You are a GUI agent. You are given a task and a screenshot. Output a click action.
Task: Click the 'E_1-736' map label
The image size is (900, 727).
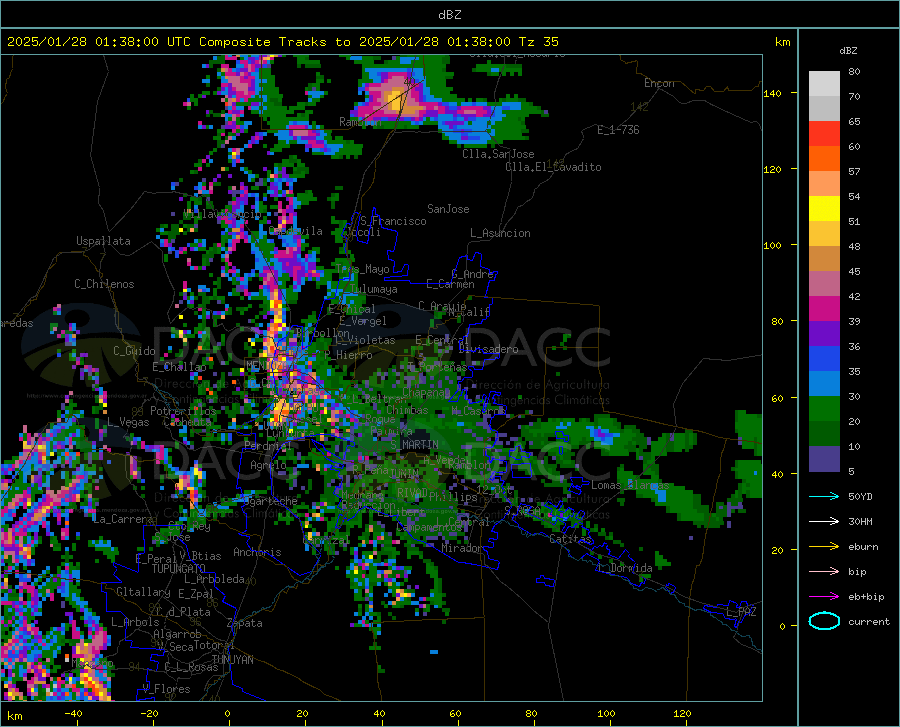pos(618,130)
